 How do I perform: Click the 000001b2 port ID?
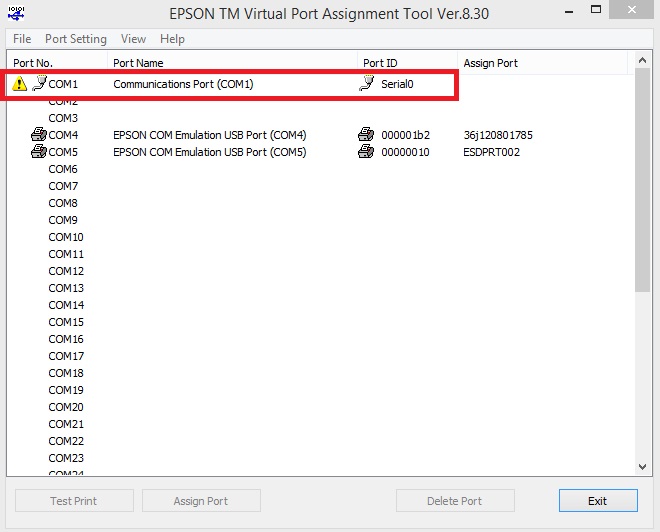click(405, 135)
